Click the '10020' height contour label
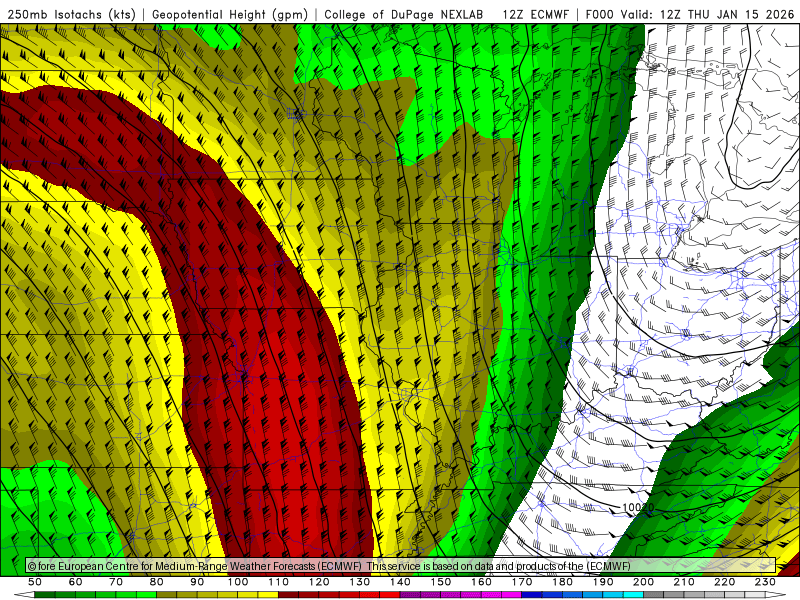800x600 pixels. point(638,507)
